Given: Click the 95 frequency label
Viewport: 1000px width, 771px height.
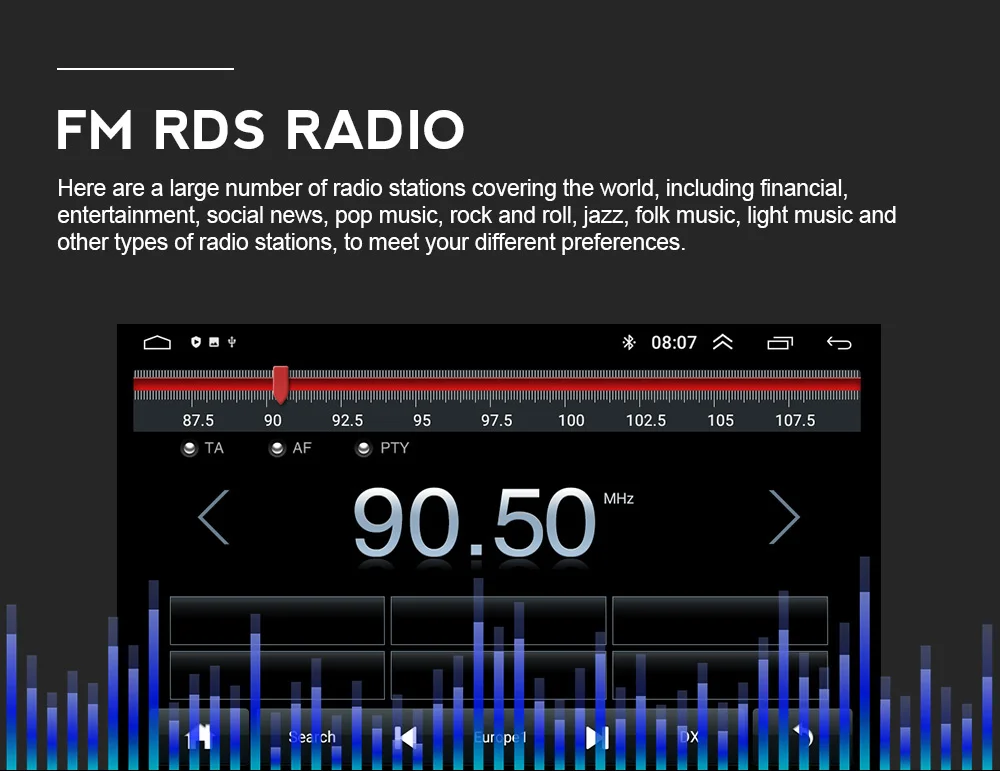Looking at the screenshot, I should coord(422,420).
